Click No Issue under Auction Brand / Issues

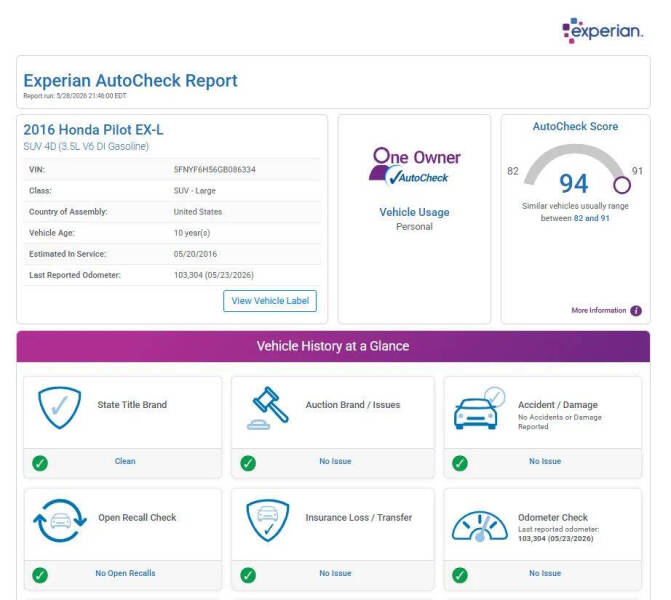click(335, 461)
